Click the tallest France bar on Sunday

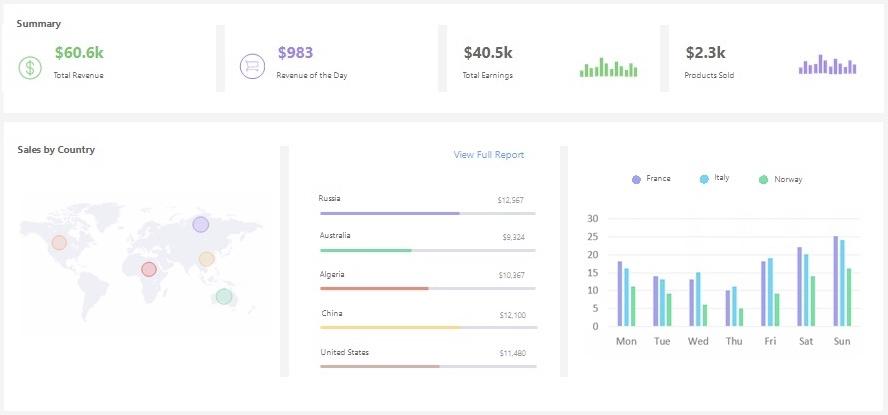(836, 281)
